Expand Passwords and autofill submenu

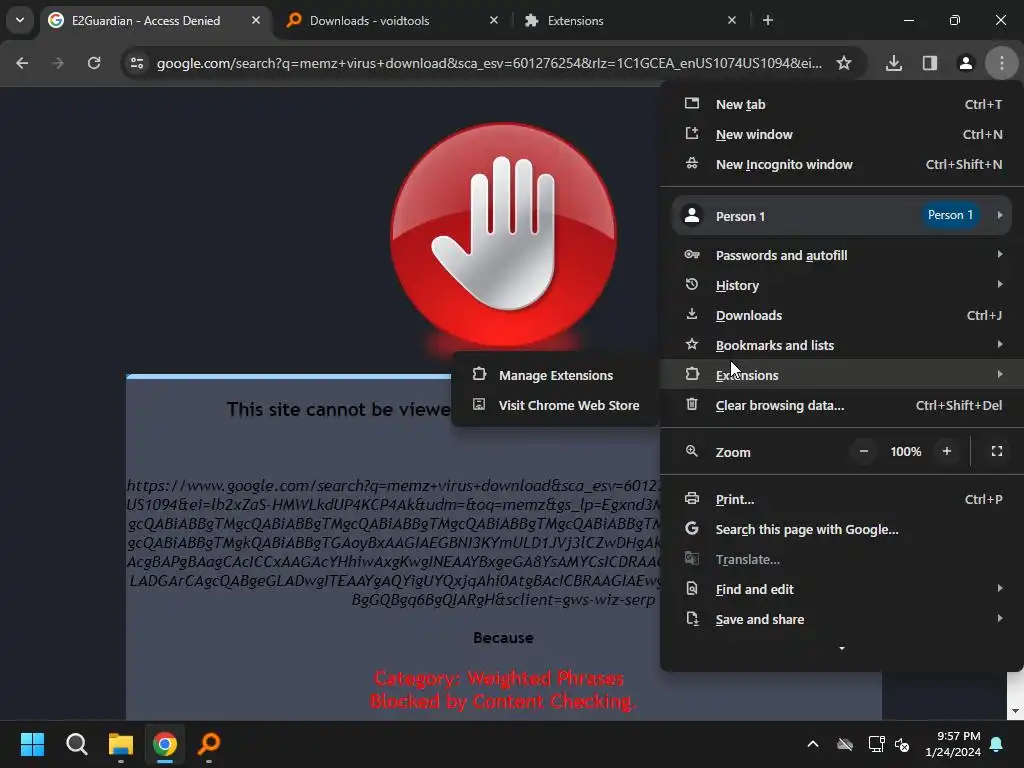pyautogui.click(x=842, y=255)
